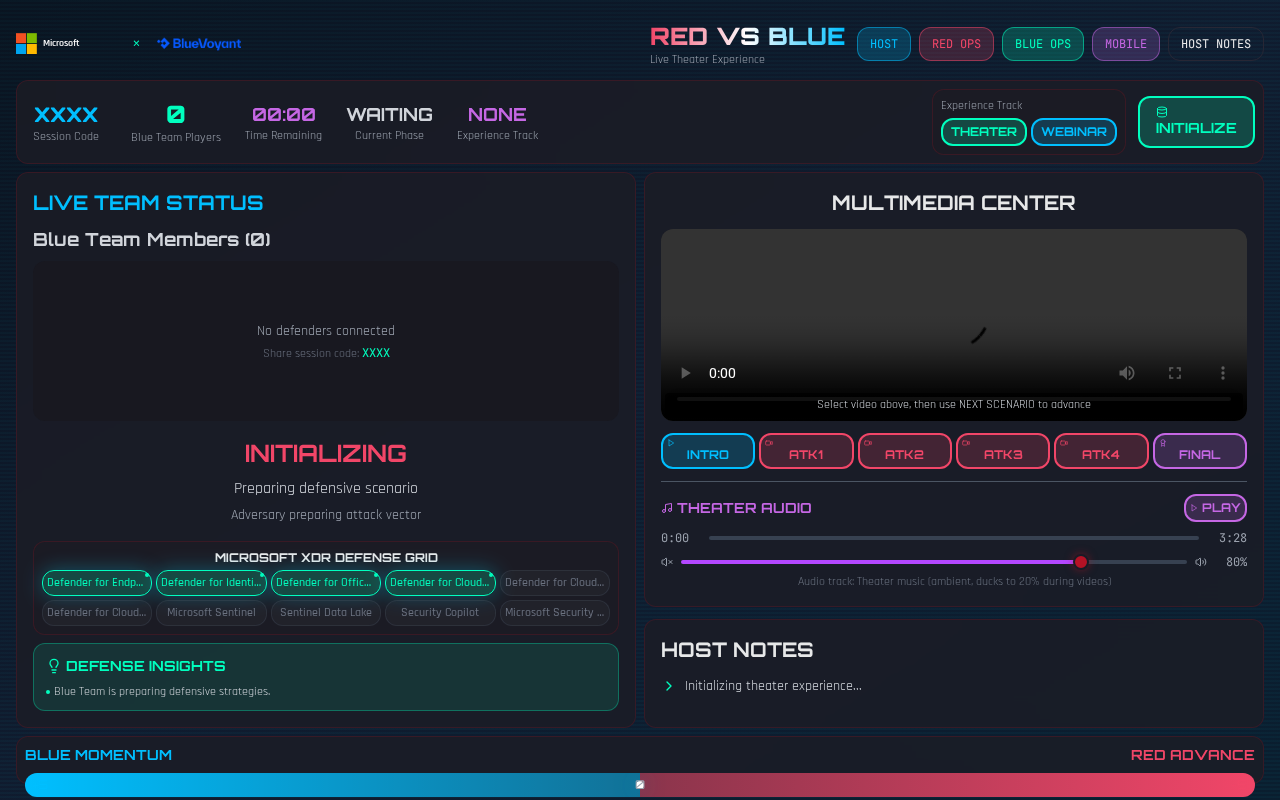Click the XXXX session code in the status bar

(x=66, y=115)
